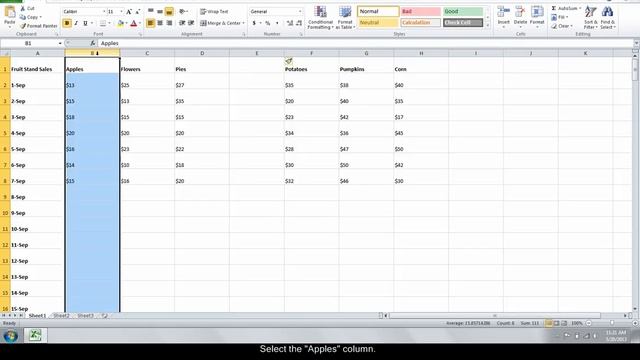
Task: Increase the cell indent
Action: [191, 23]
